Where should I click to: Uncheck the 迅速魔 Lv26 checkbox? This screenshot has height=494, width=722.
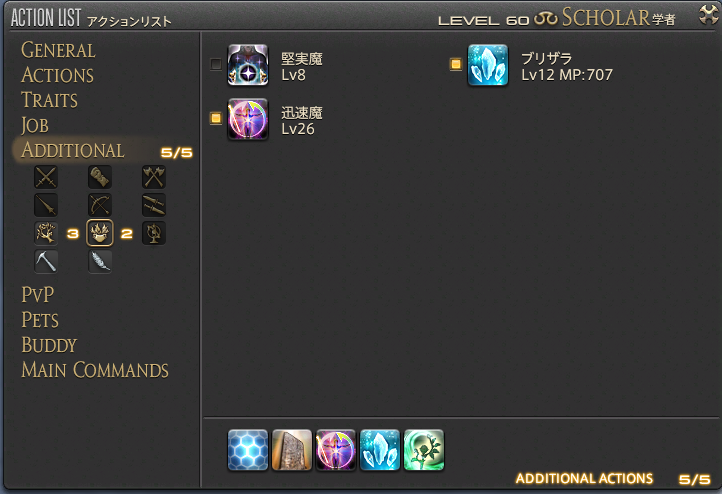(x=215, y=118)
